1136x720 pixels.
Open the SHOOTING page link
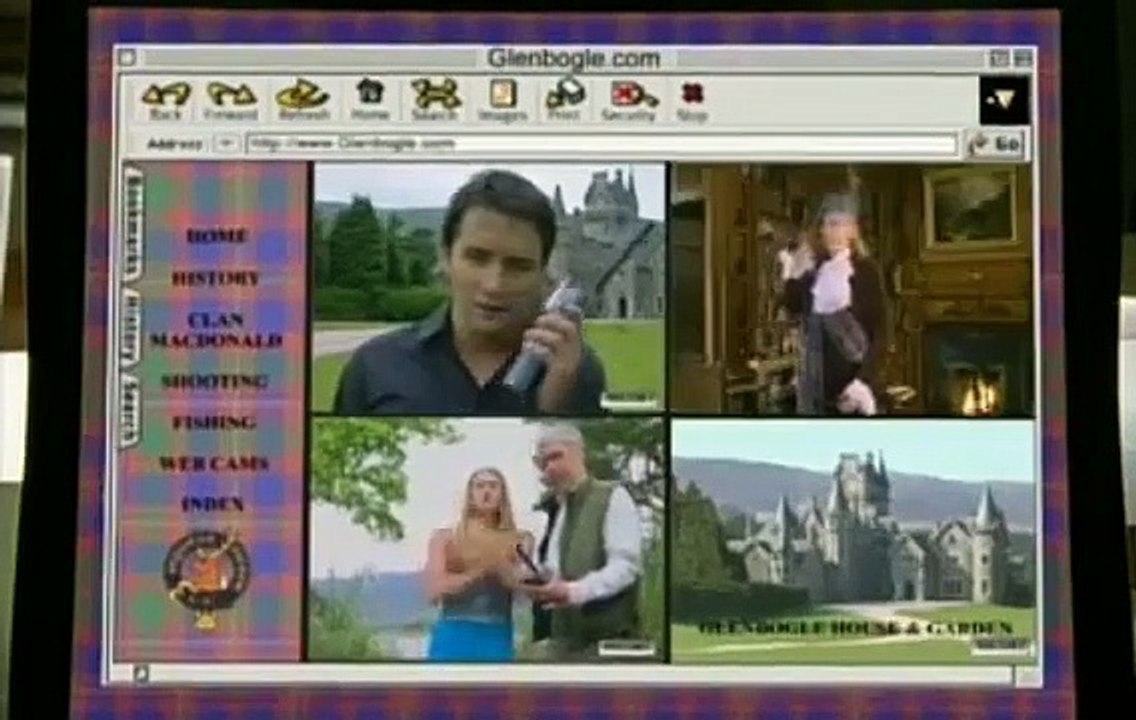coord(214,381)
